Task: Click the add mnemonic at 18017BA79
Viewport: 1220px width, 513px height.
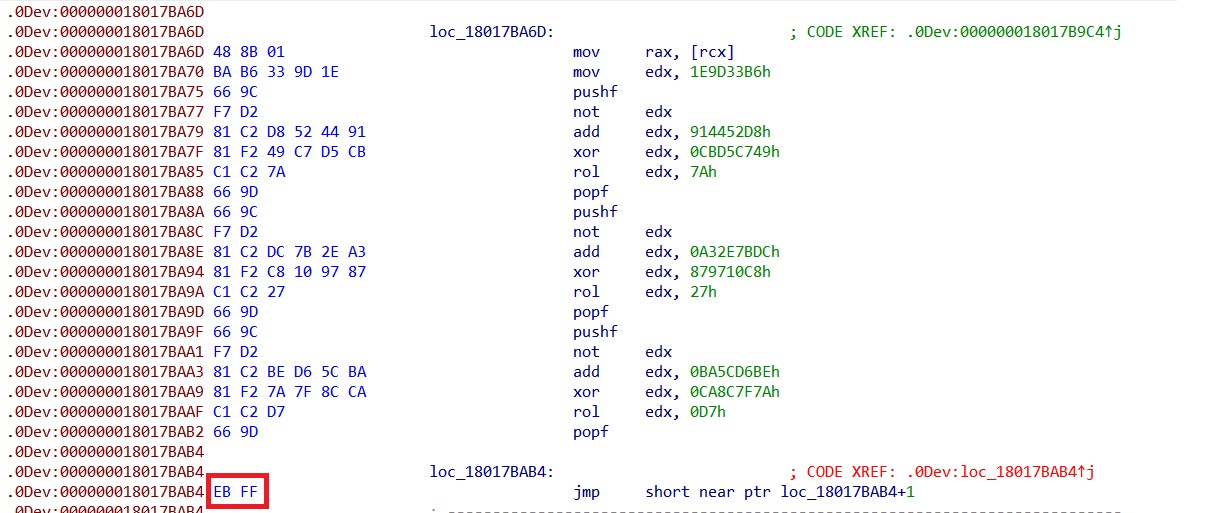Action: tap(586, 132)
